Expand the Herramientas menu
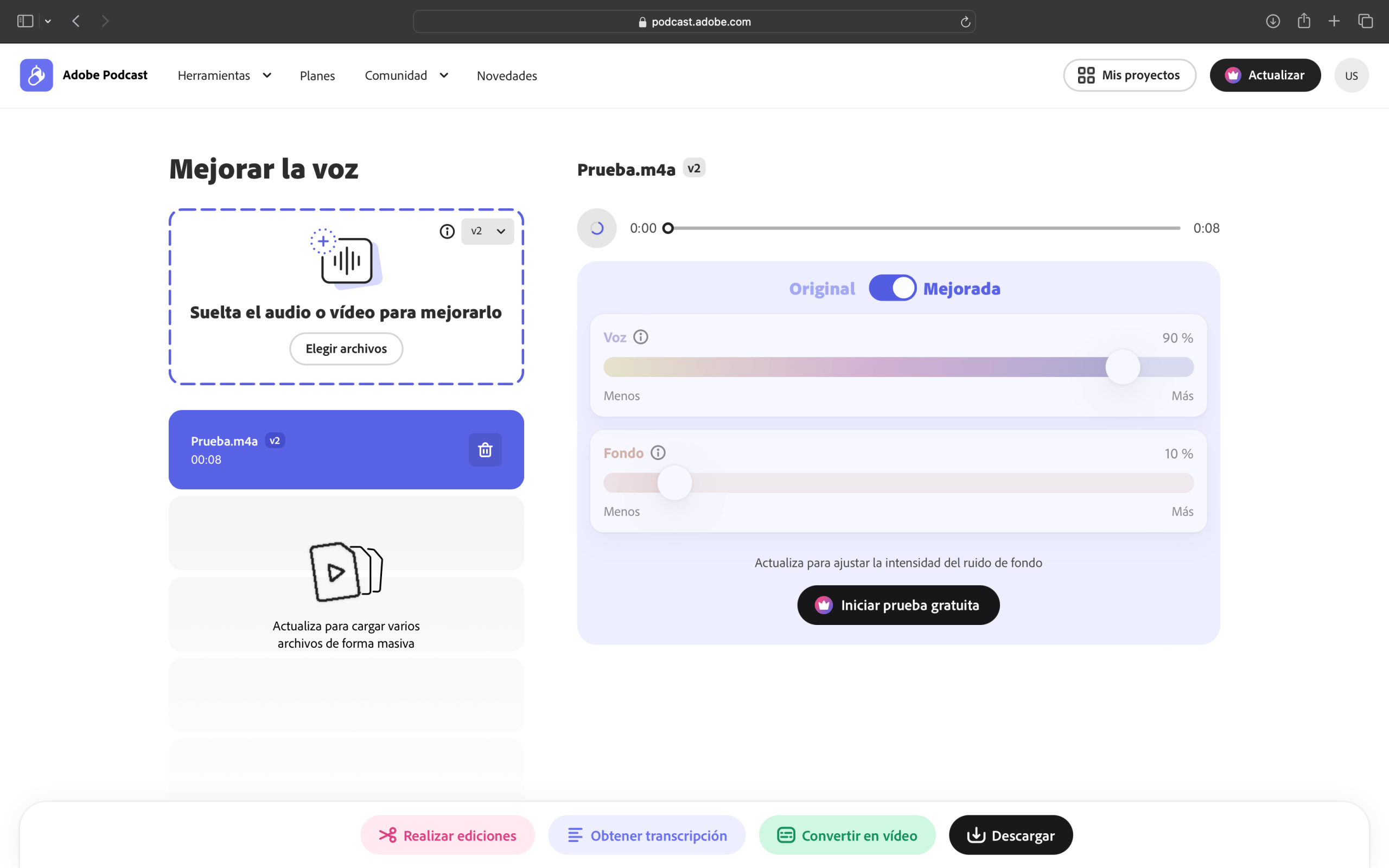The width and height of the screenshot is (1389, 868). (224, 75)
